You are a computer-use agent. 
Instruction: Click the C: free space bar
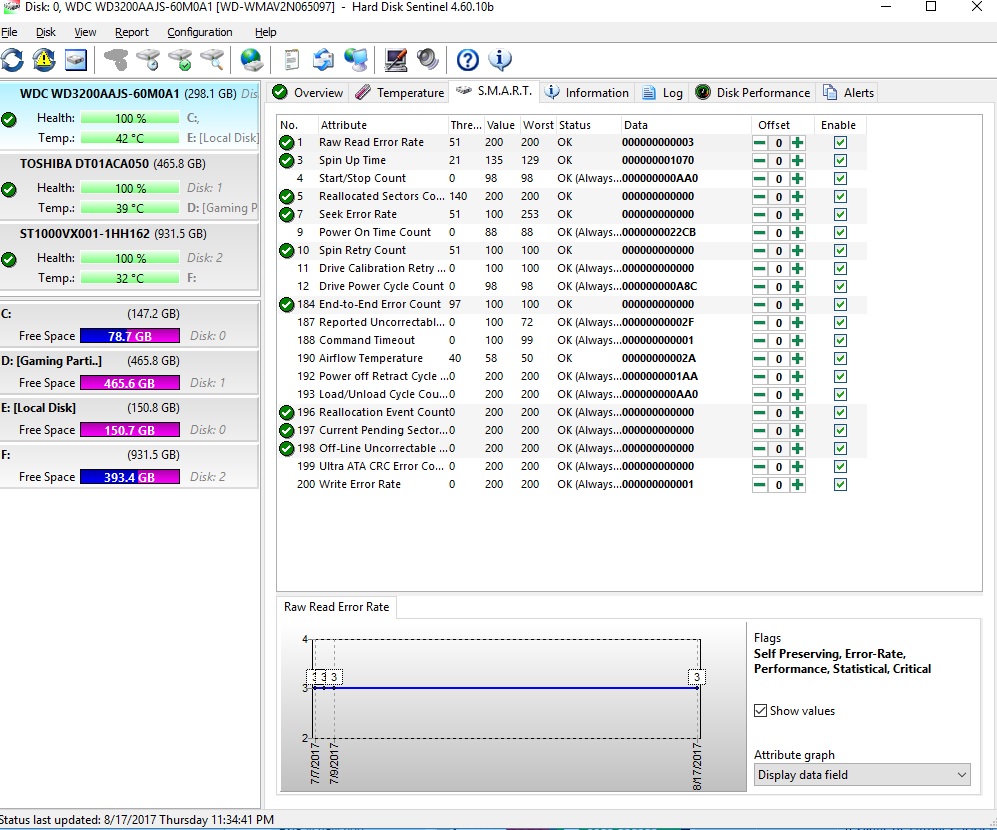[130, 336]
